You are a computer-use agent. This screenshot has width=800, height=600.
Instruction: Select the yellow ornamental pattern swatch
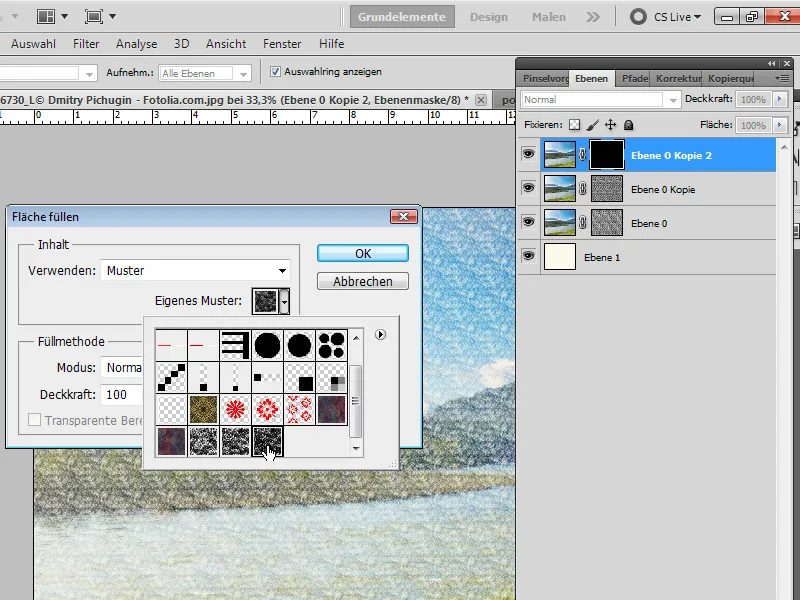(x=203, y=409)
